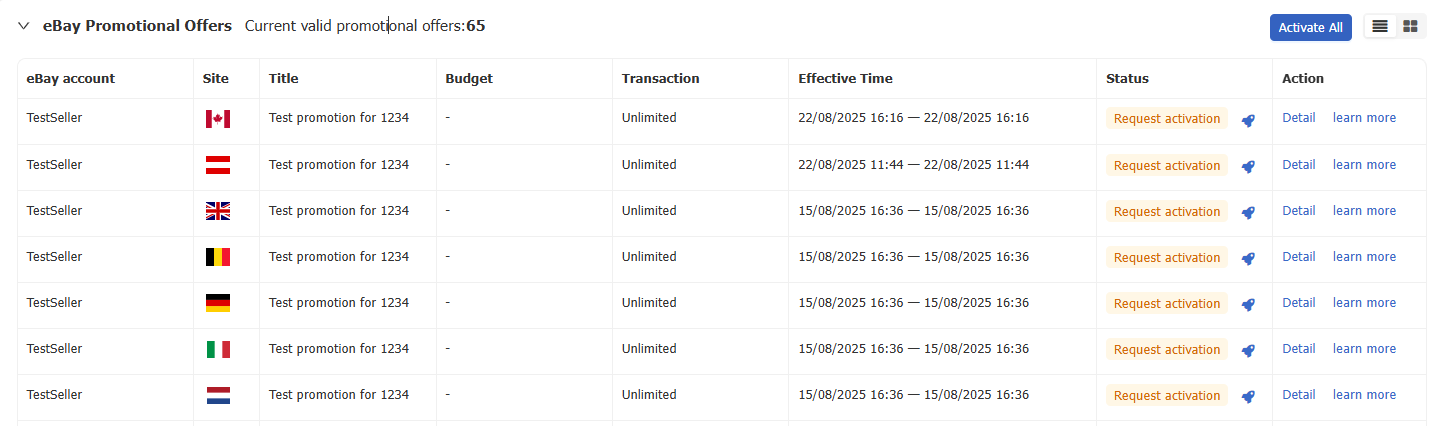Click the Activate All button
Image resolution: width=1438 pixels, height=426 pixels.
coord(1310,27)
